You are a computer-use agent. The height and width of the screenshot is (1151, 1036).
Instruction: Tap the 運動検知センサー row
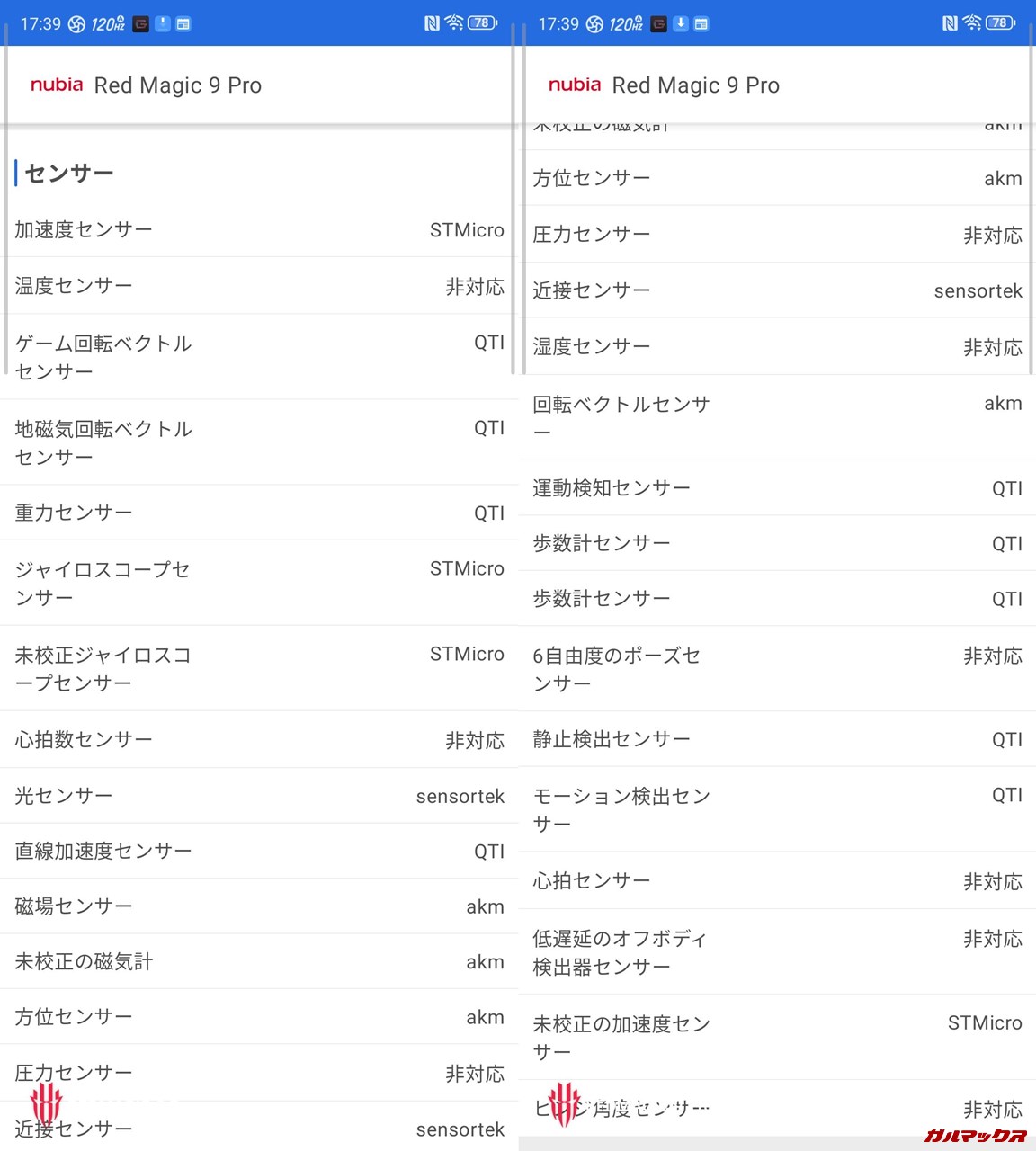(777, 488)
